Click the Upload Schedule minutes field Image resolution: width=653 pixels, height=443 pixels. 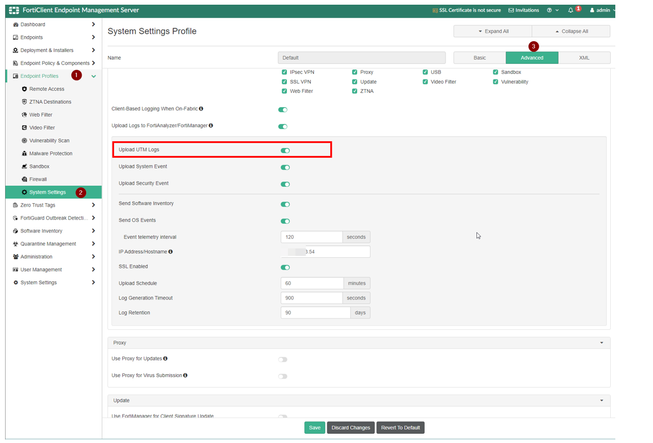pos(312,283)
